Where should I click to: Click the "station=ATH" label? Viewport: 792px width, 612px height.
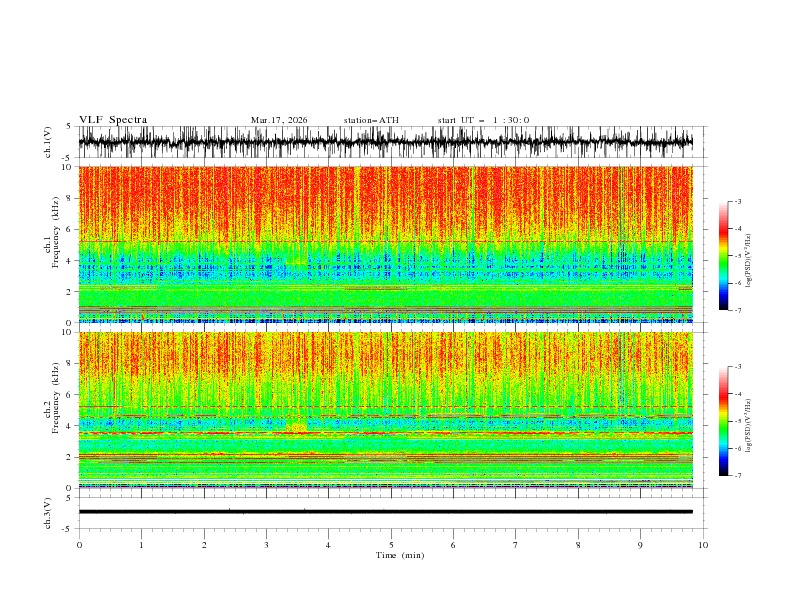tap(371, 120)
